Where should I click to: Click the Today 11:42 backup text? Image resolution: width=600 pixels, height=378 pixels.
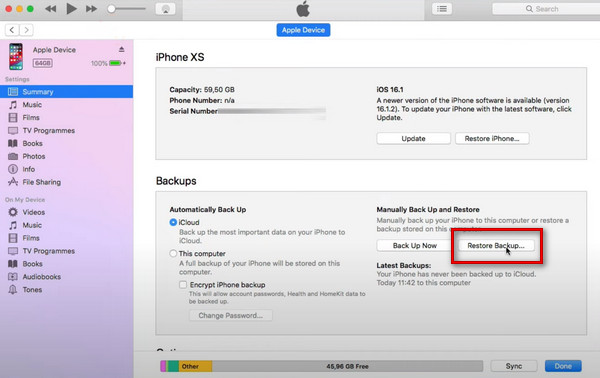tap(423, 283)
